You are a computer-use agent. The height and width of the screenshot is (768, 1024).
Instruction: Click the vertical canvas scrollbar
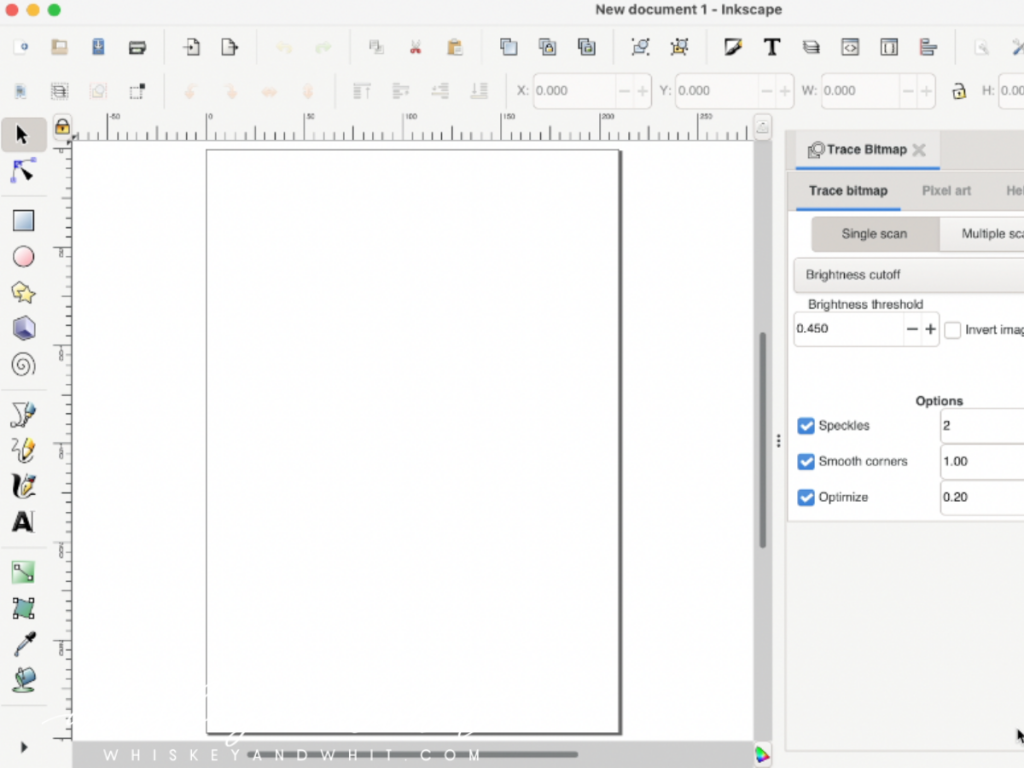[x=762, y=440]
